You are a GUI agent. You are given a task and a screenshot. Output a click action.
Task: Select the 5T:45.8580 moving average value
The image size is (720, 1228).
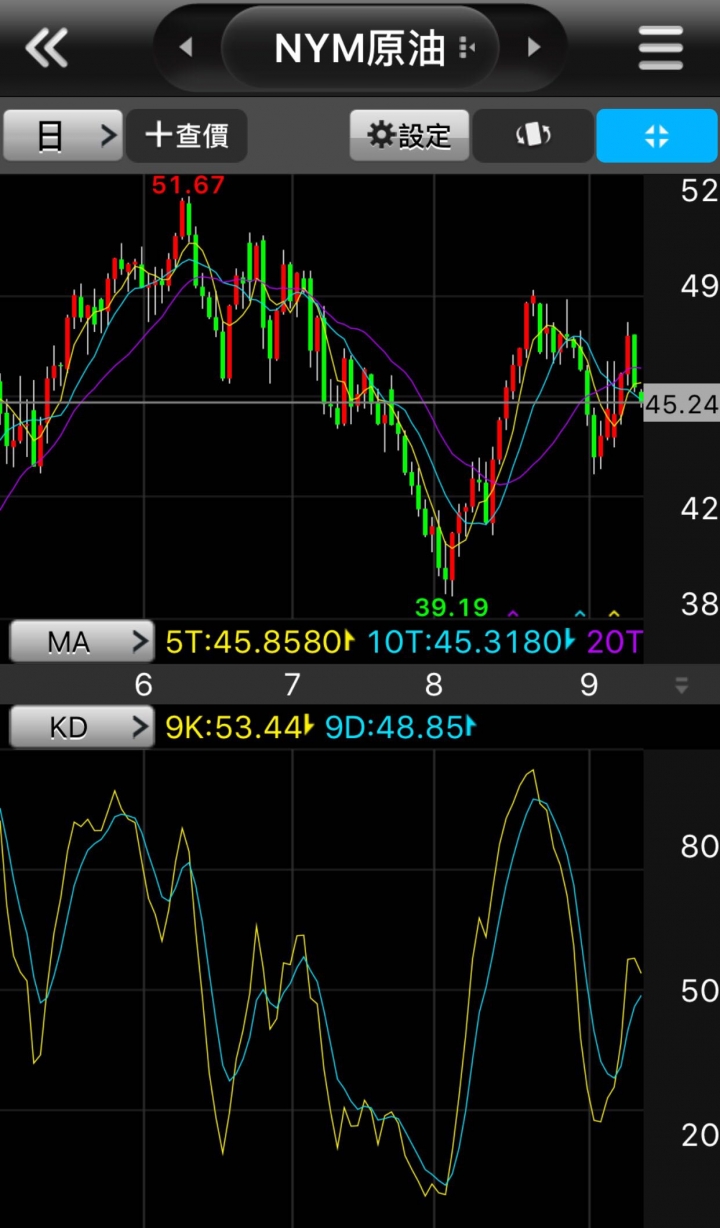[x=260, y=642]
